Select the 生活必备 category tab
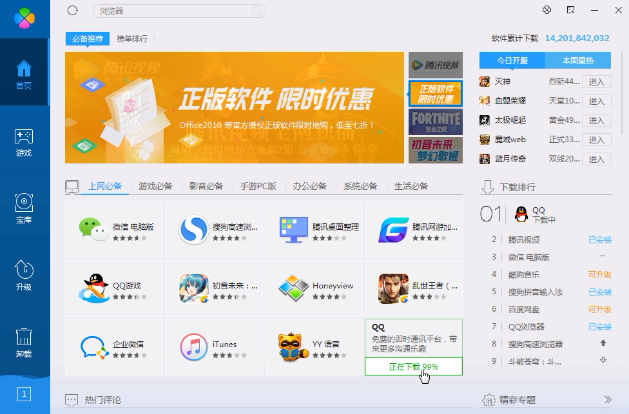Screen dimensions: 629x414 pos(411,186)
